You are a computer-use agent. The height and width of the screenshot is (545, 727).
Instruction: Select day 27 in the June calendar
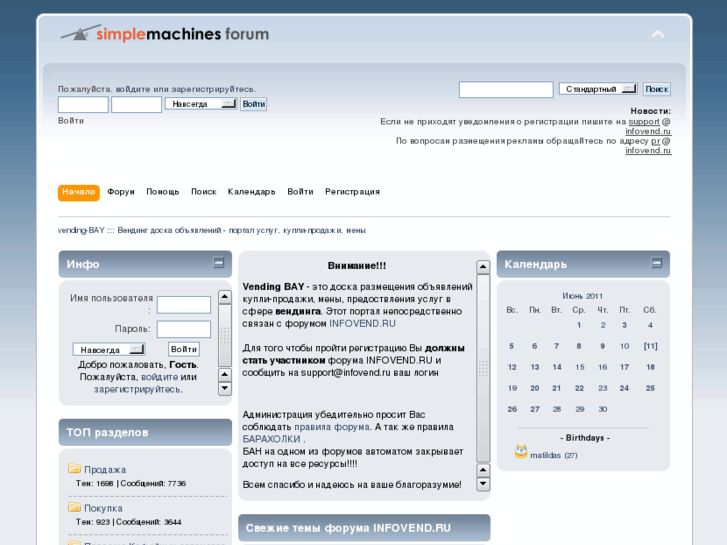point(535,409)
